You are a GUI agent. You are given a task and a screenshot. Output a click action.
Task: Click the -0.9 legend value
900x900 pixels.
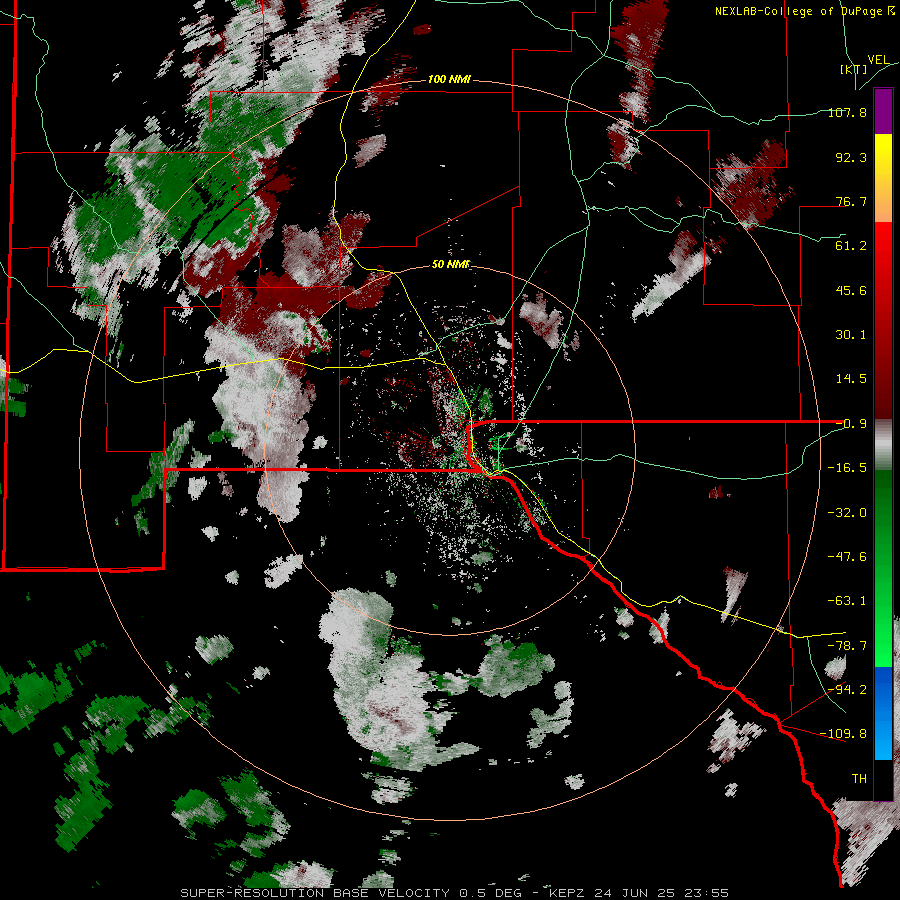pyautogui.click(x=851, y=424)
